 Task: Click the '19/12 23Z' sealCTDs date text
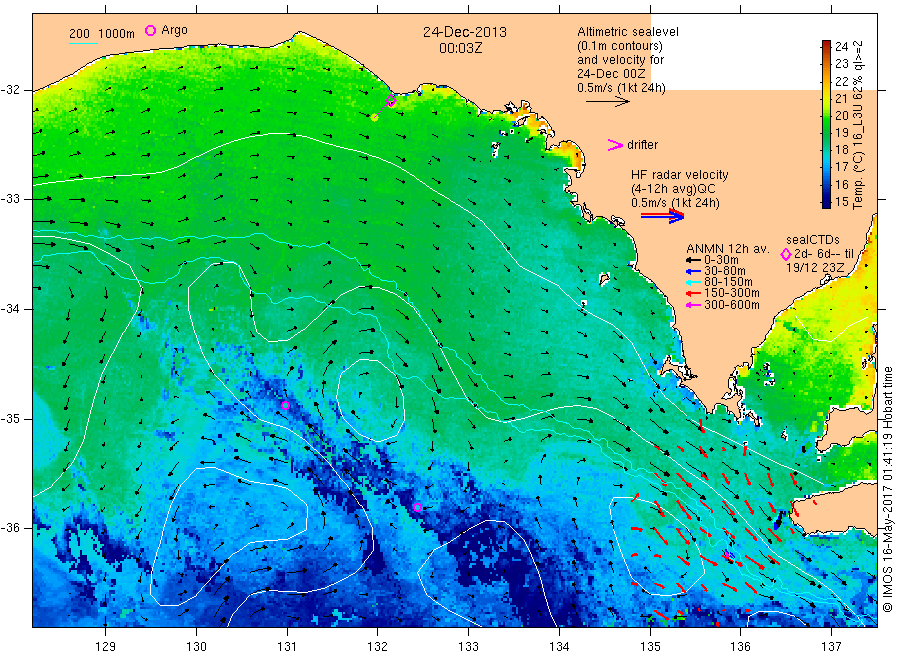[x=815, y=267]
